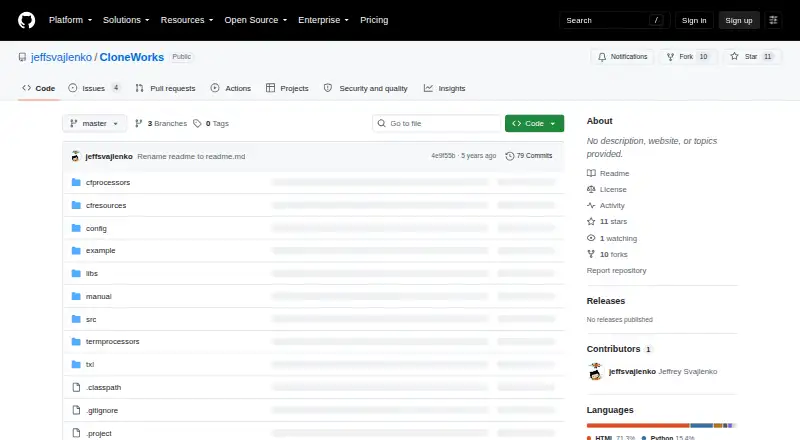This screenshot has height=440, width=800.
Task: Open the Pricing page
Action: pyautogui.click(x=374, y=20)
